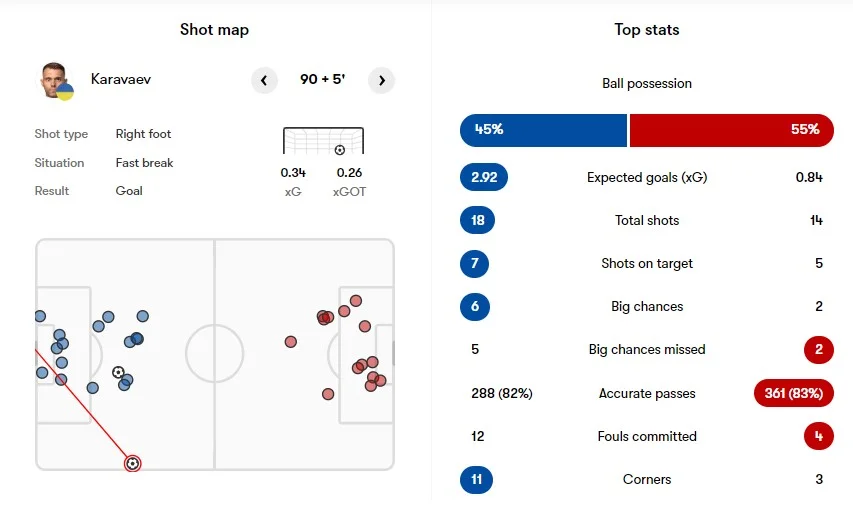Click the 90 + 5' shot minute label
This screenshot has height=505, width=853.
322,80
